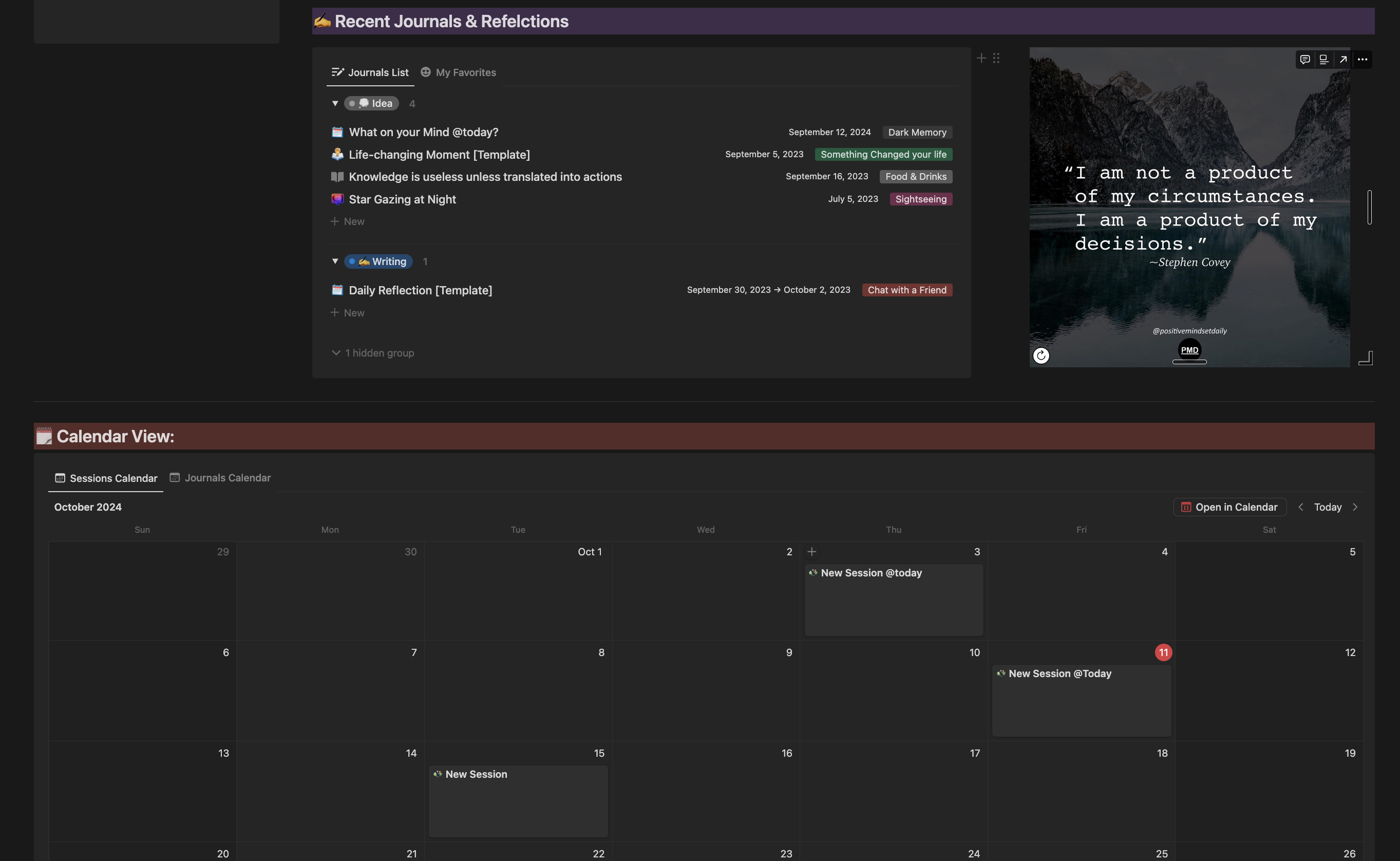
Task: Click the resize corner handle of the quote image
Action: (1366, 358)
